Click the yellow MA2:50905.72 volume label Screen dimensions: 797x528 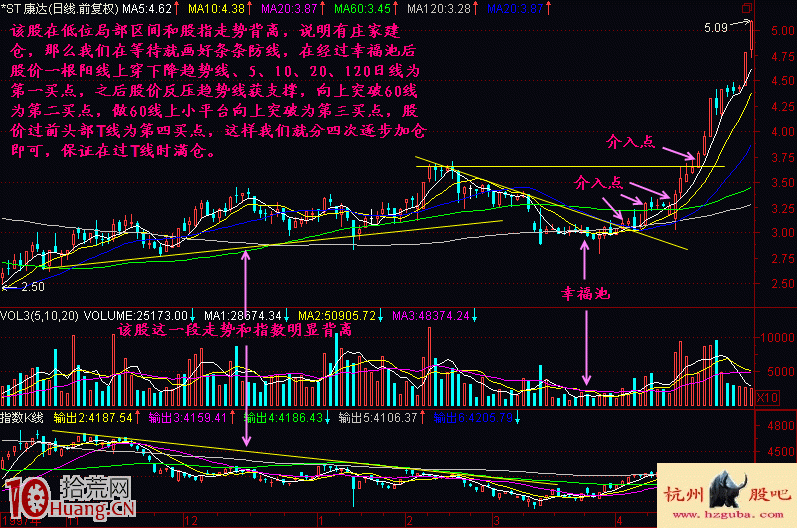coord(336,316)
